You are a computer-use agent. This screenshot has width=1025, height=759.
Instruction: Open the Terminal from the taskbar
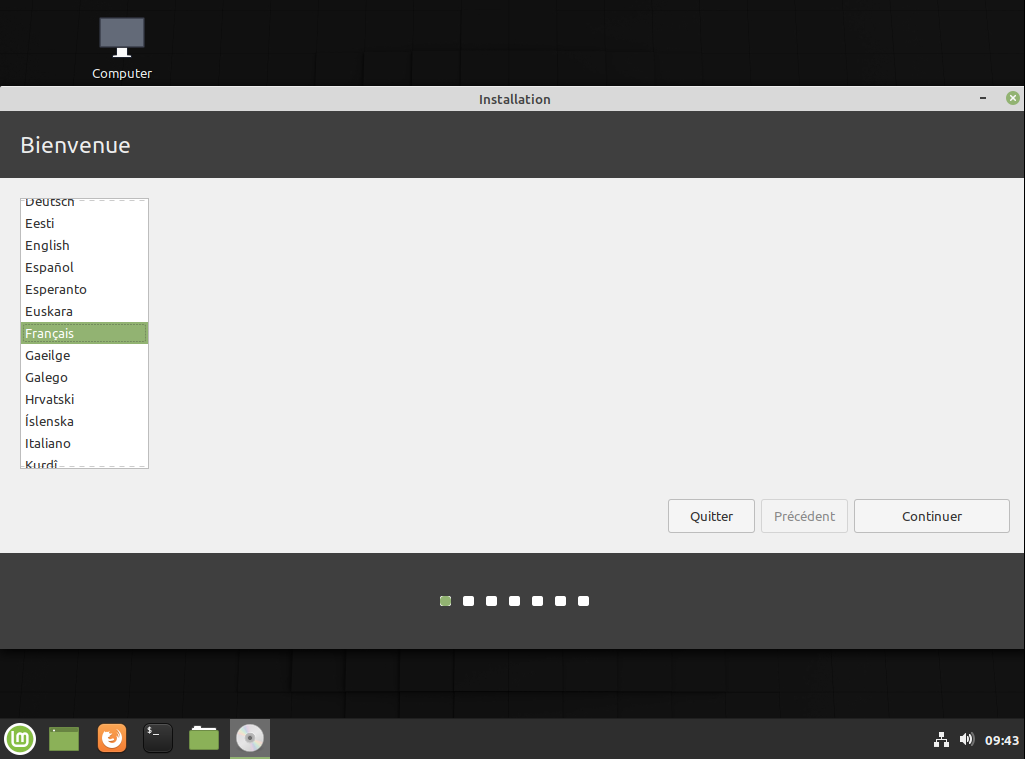coord(158,739)
